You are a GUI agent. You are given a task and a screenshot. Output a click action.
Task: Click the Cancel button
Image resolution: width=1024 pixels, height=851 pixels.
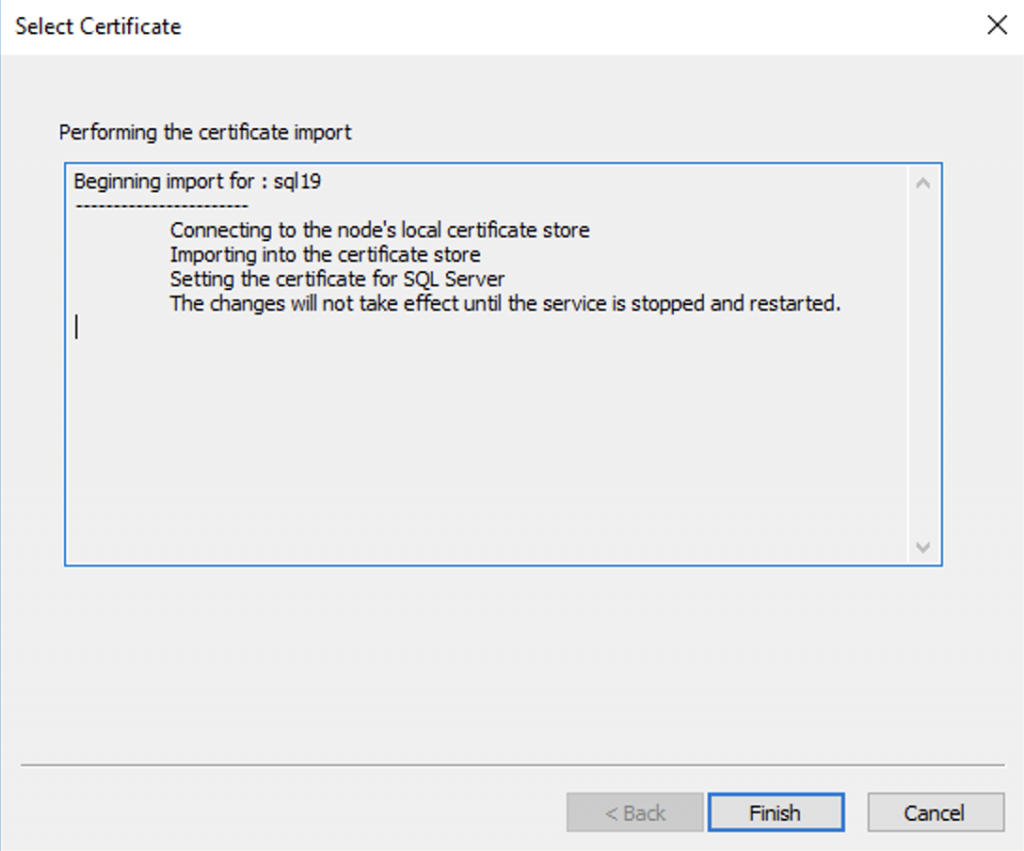click(935, 812)
